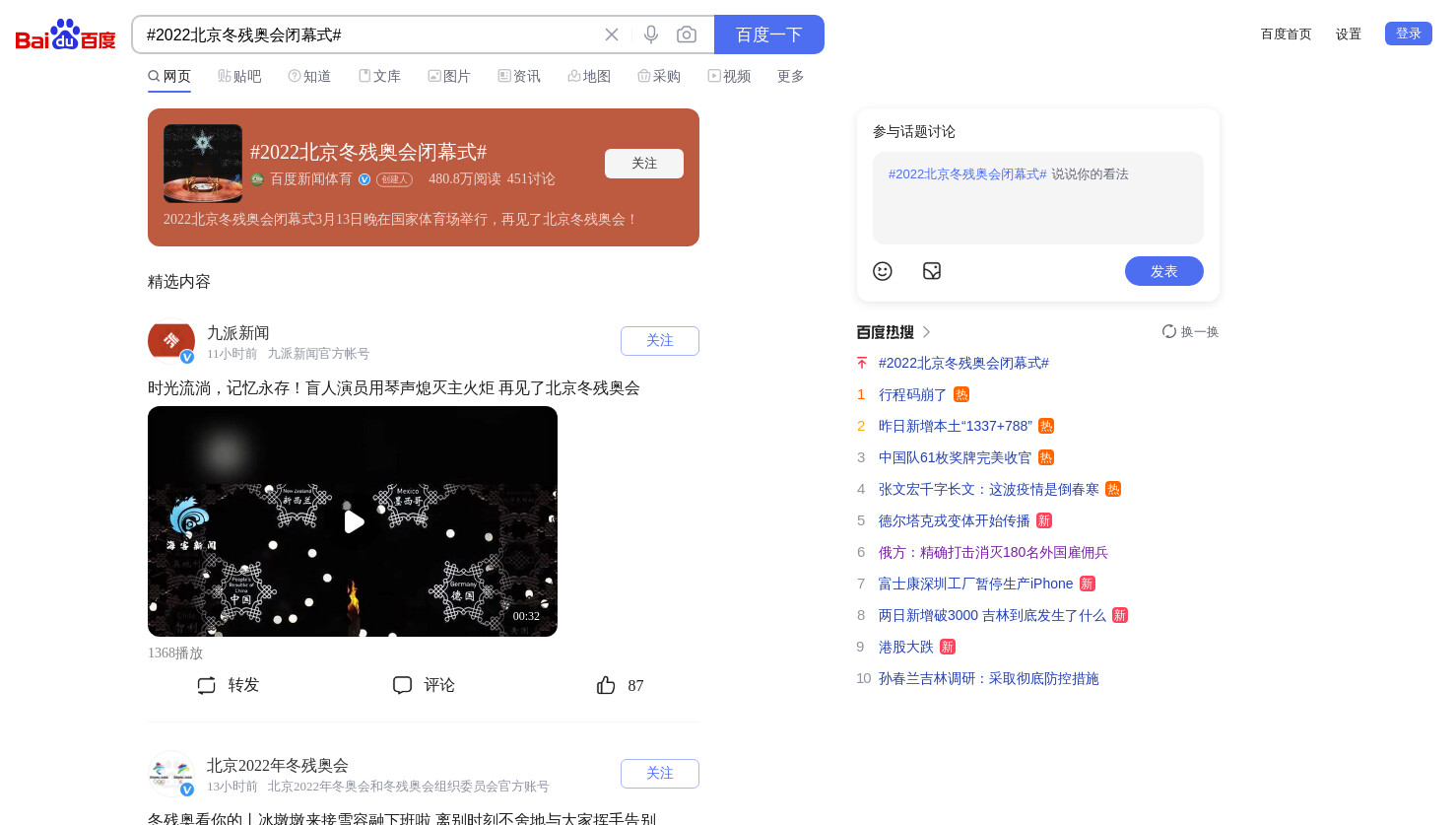
Task: Open 北京2022年冬残奥会 account name
Action: click(278, 766)
